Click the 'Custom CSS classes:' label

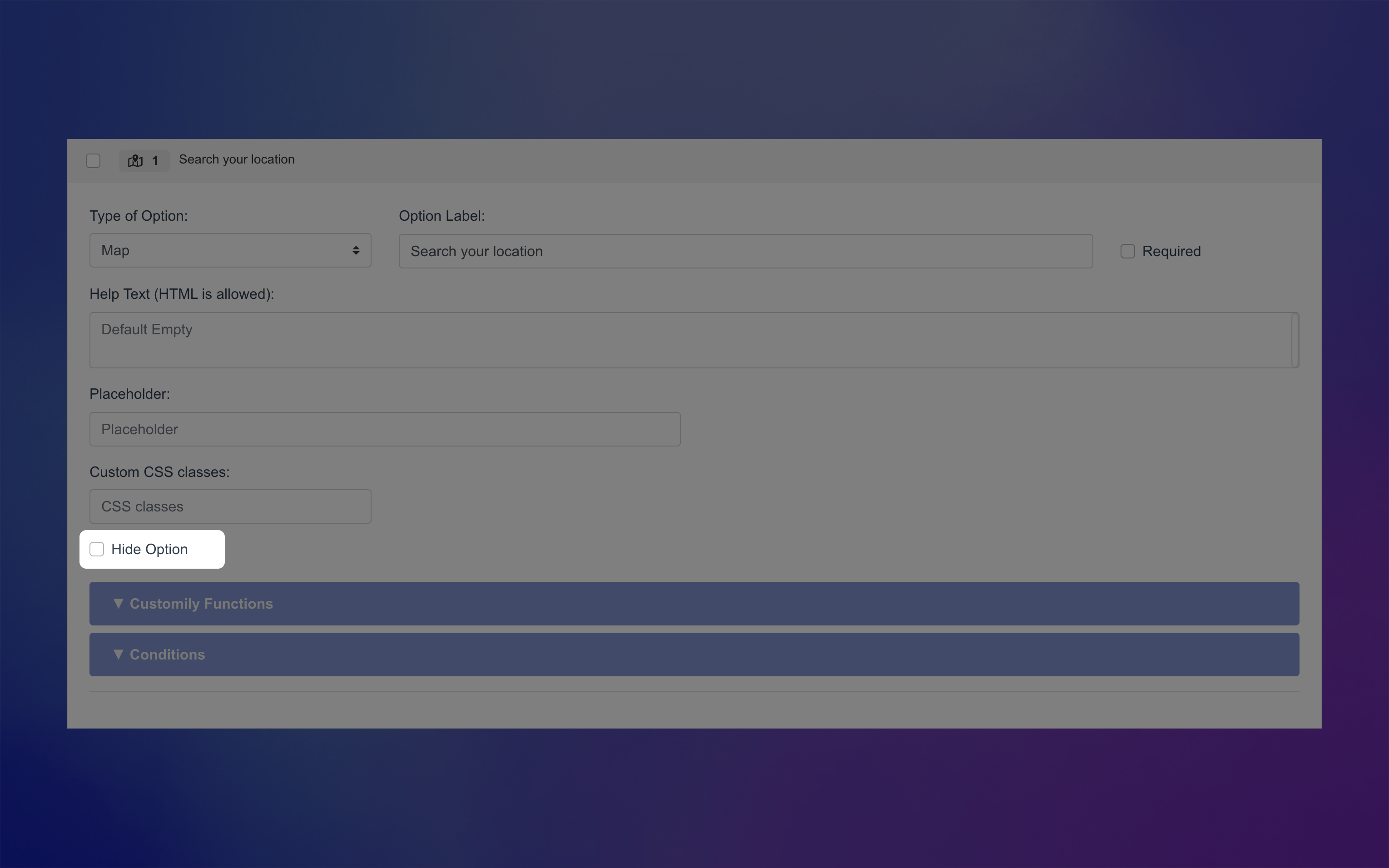[159, 472]
